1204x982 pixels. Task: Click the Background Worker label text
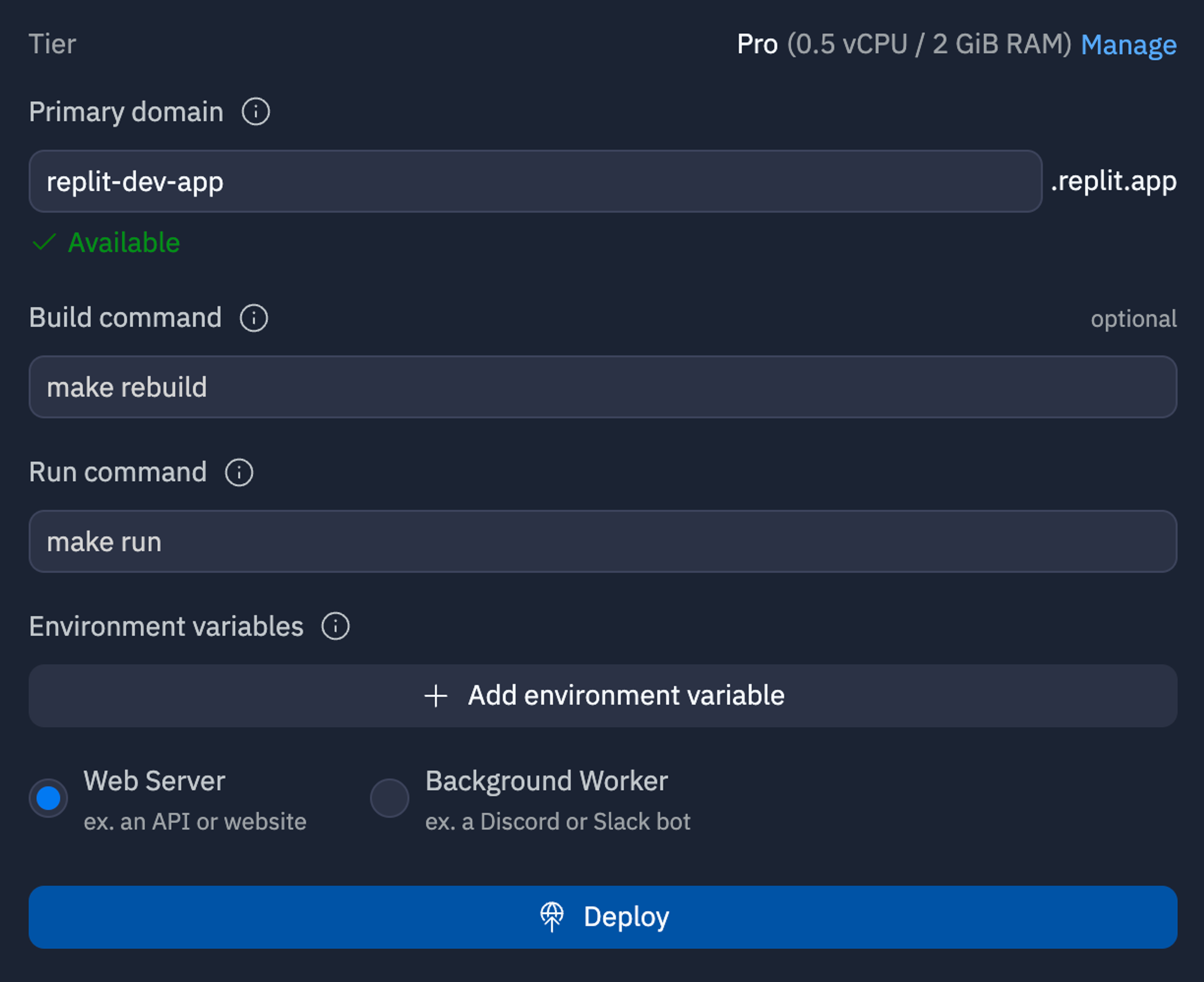pos(546,781)
